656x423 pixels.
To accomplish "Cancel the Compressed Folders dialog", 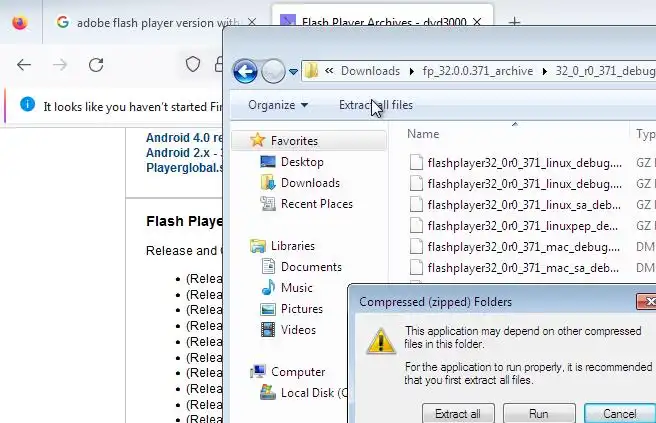I will 620,413.
